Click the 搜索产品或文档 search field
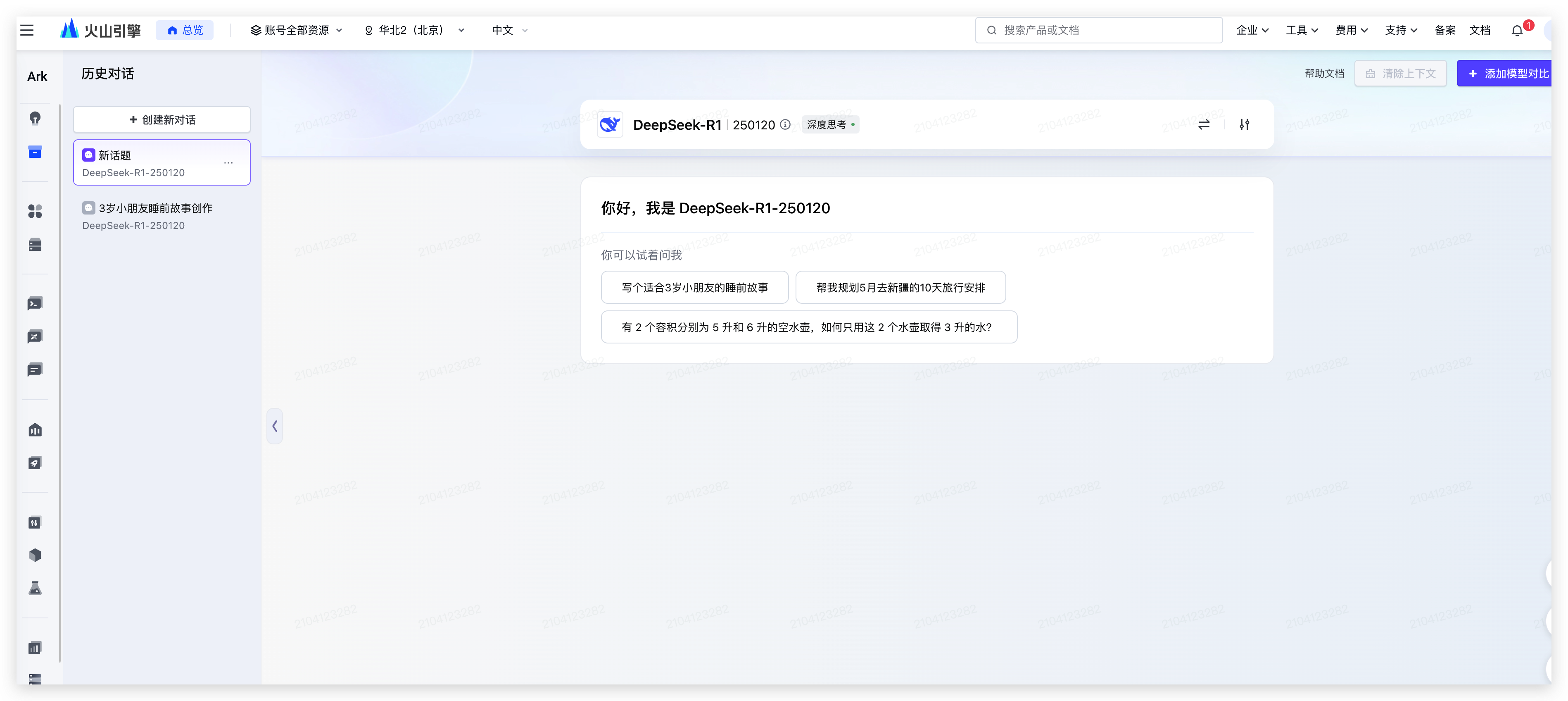Image resolution: width=1568 pixels, height=701 pixels. (x=1099, y=30)
